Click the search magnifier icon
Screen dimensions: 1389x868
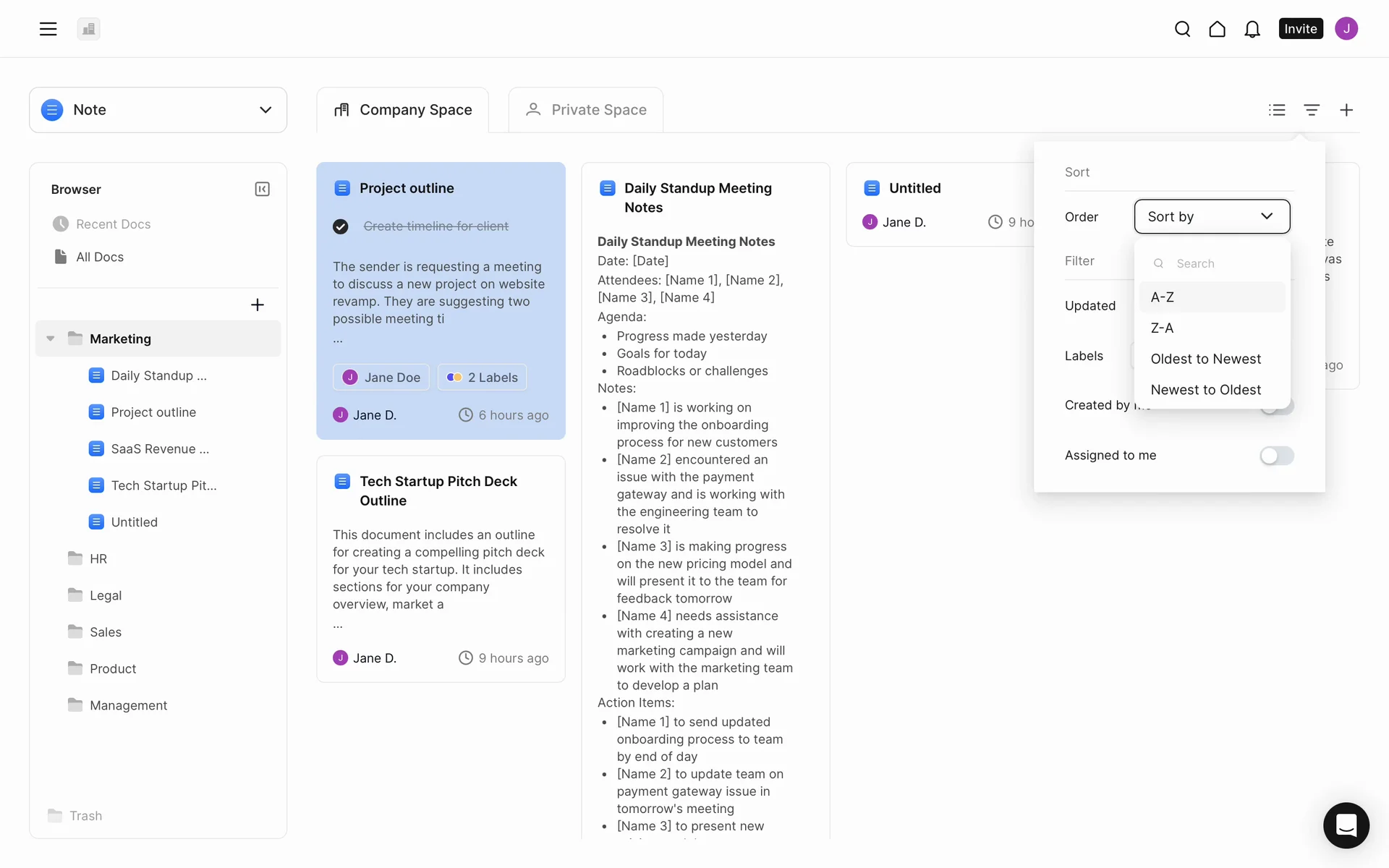pos(1182,29)
